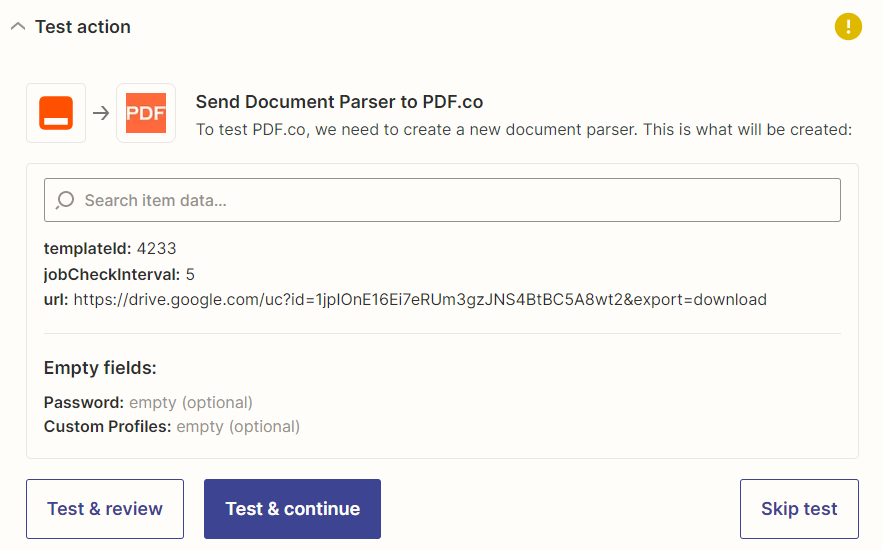Click the Skip test button

pyautogui.click(x=799, y=509)
